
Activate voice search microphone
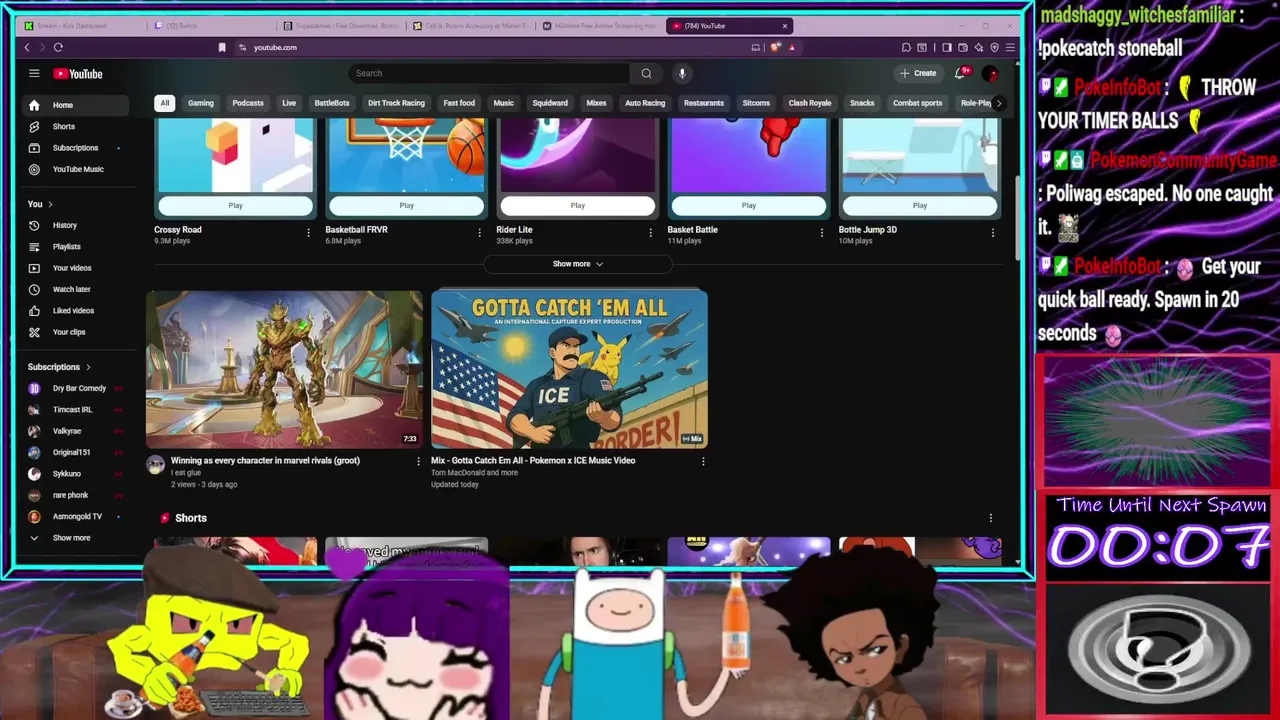682,73
